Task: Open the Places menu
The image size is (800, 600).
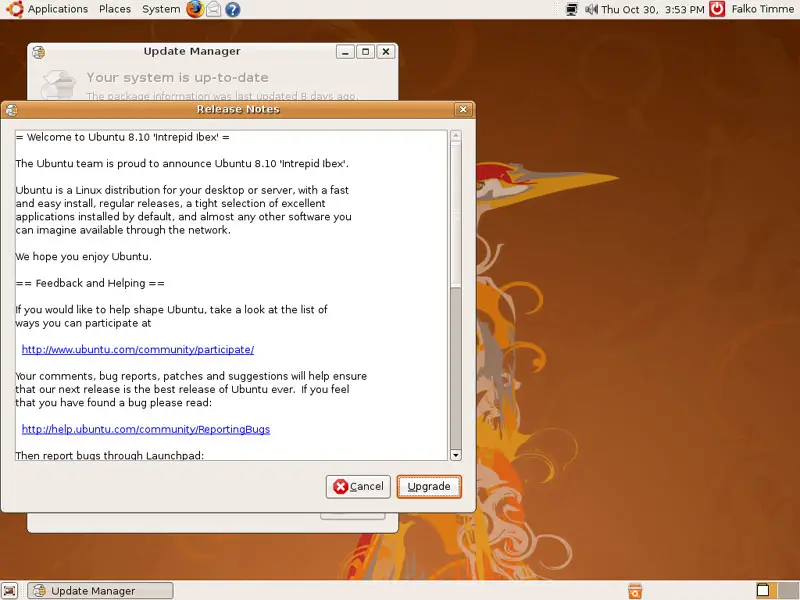Action: click(x=115, y=9)
